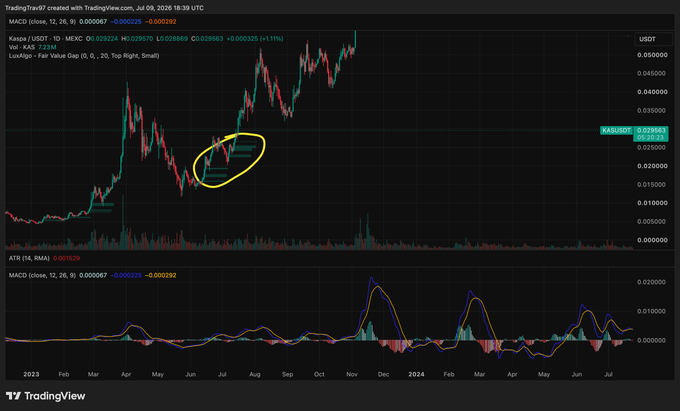Click MACD pane axis label 0.020000
The width and height of the screenshot is (680, 411).
pyautogui.click(x=652, y=282)
